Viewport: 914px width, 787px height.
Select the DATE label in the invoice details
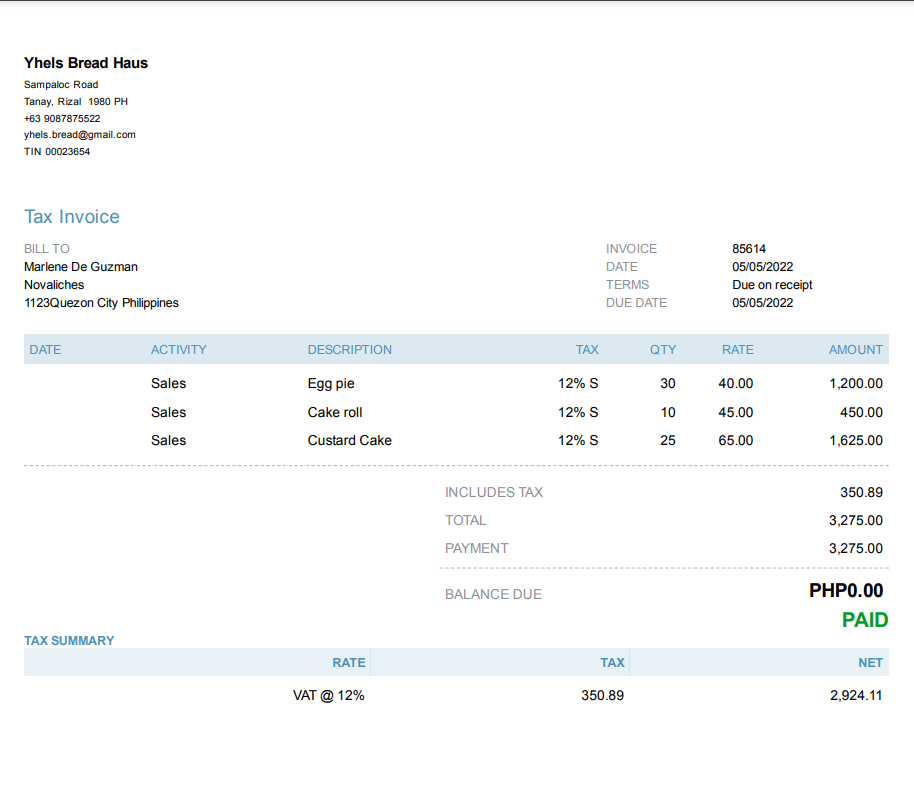point(622,267)
